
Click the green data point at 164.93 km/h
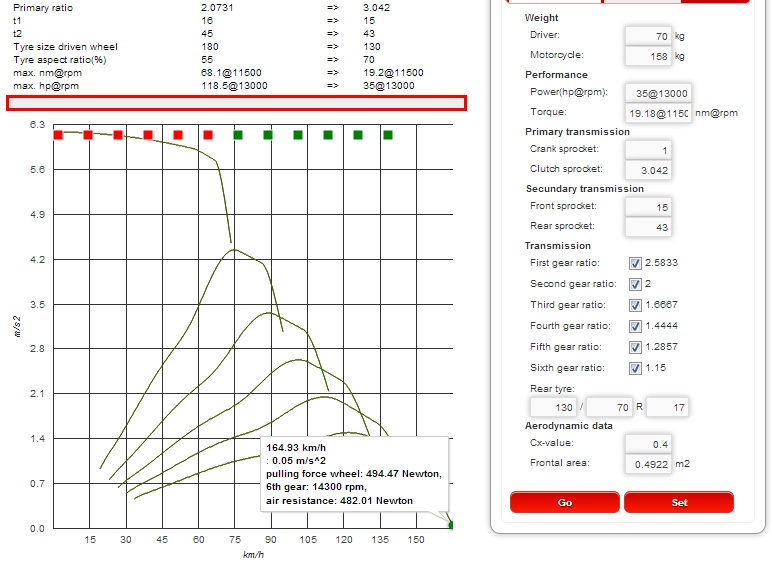coord(451,524)
